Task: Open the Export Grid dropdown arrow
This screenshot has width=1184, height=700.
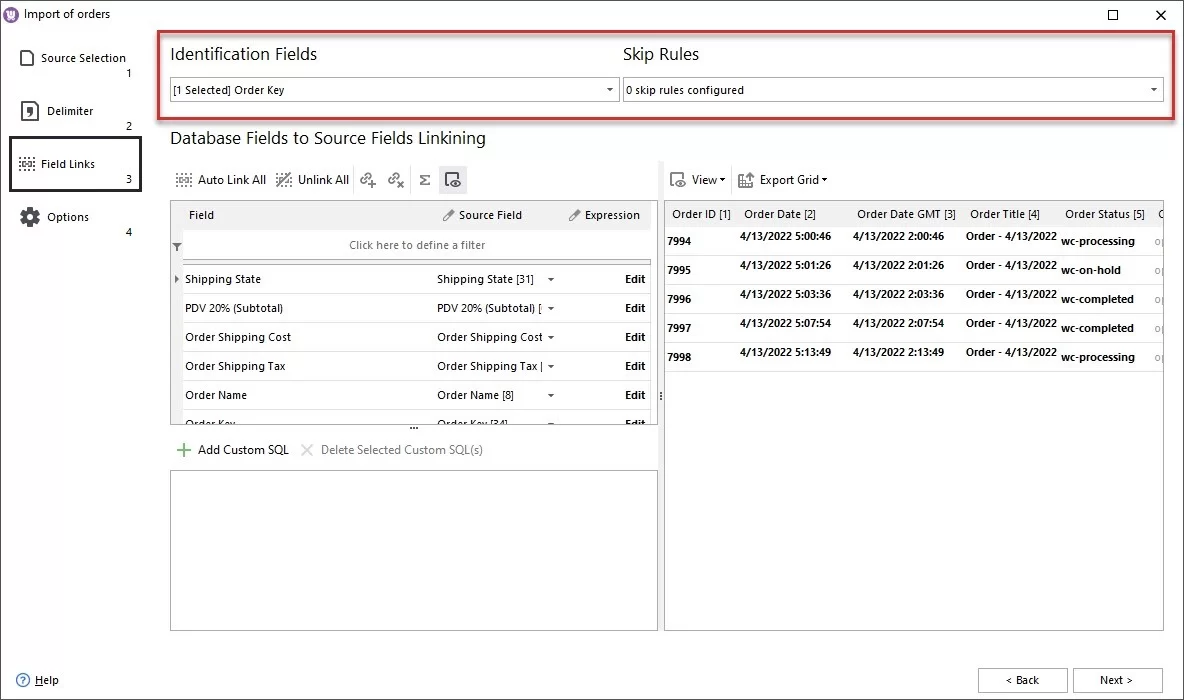Action: click(826, 180)
